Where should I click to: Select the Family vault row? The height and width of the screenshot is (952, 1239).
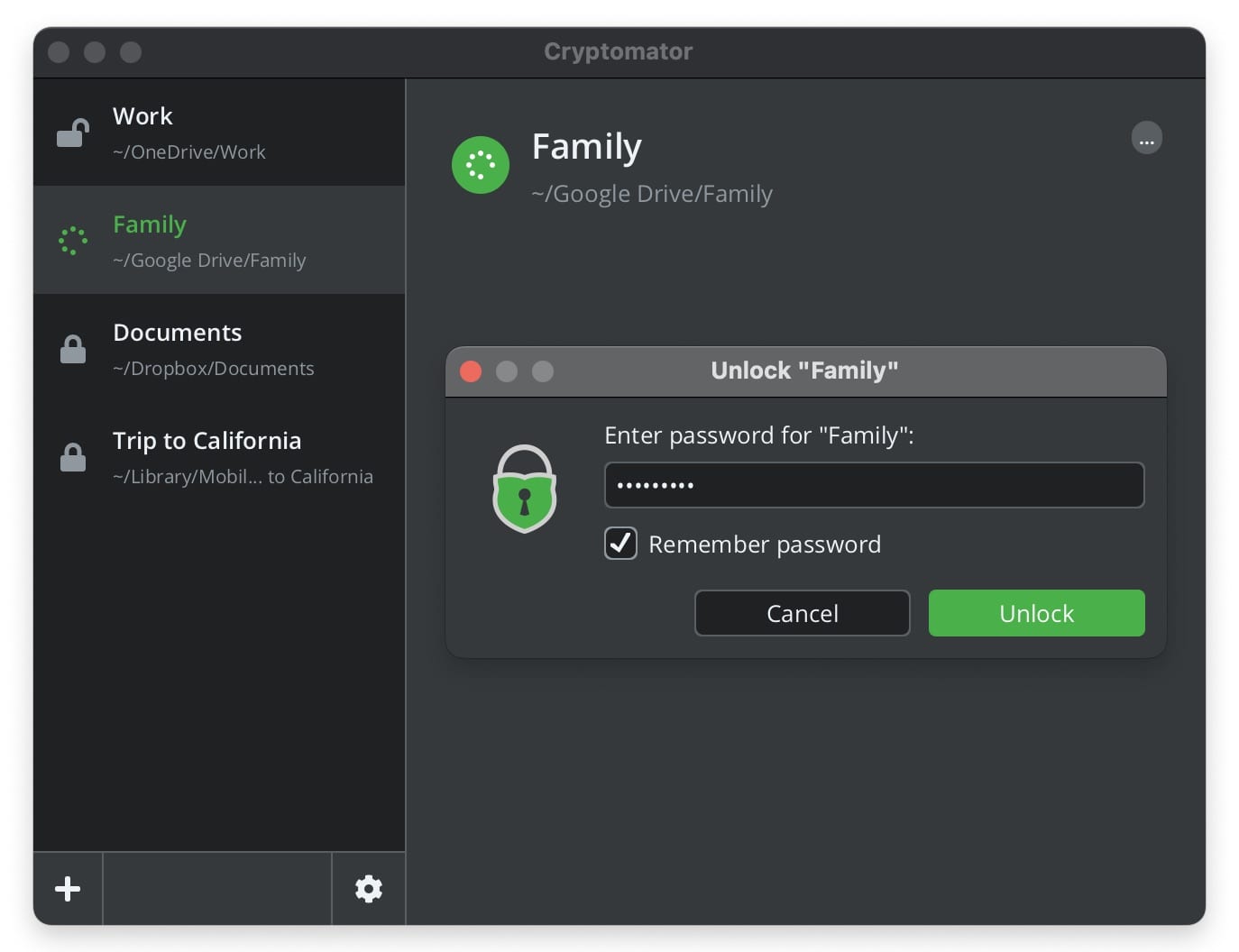tap(219, 240)
